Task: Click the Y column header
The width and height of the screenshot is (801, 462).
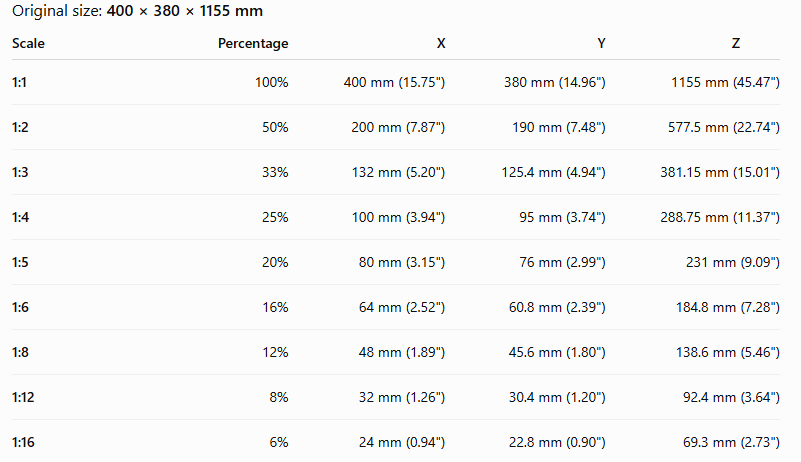Action: pos(601,43)
